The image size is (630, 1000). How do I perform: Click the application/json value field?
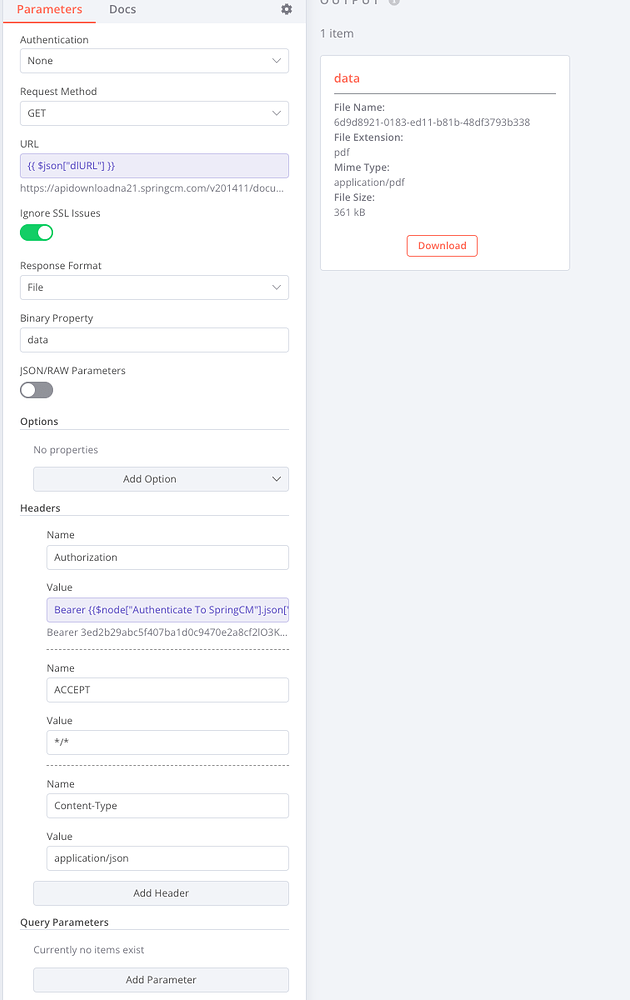(x=167, y=857)
